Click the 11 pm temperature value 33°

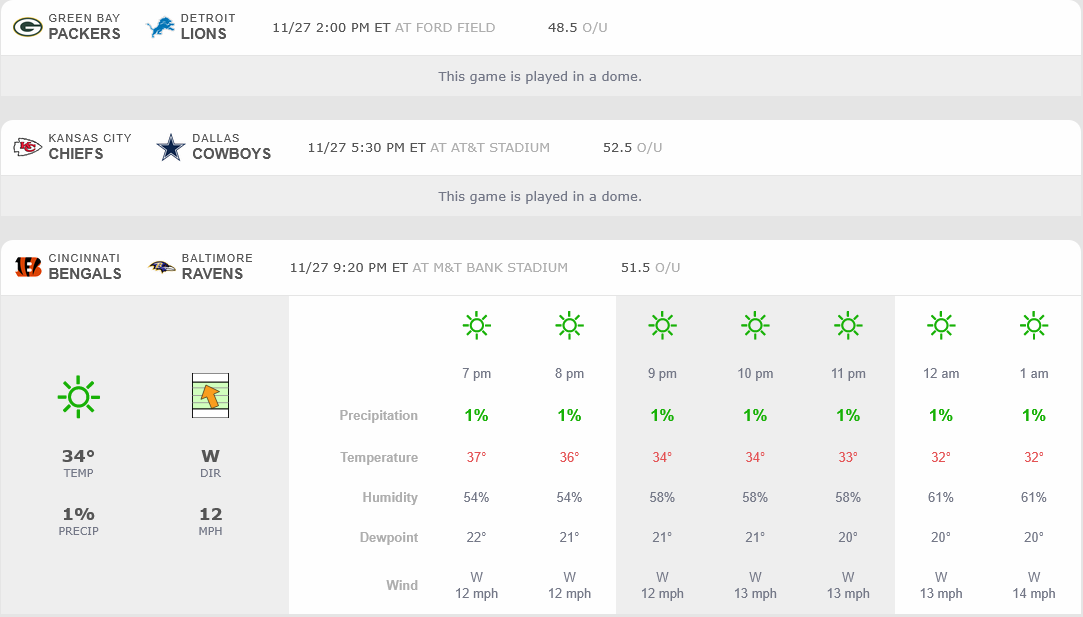pyautogui.click(x=848, y=457)
